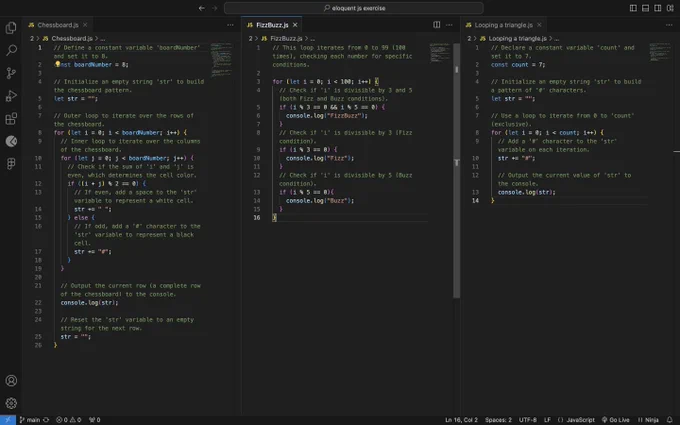Click the minimap in FizzBuzz.js editor
The width and height of the screenshot is (680, 425).
point(440,52)
